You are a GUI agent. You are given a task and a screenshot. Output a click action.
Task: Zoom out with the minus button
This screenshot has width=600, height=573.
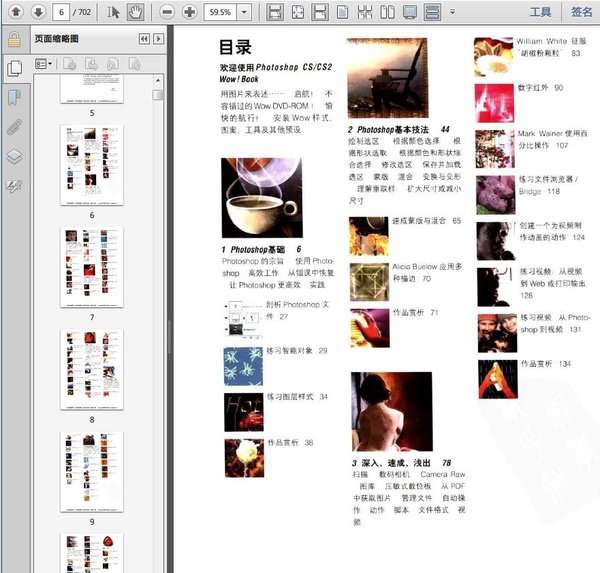tap(167, 12)
